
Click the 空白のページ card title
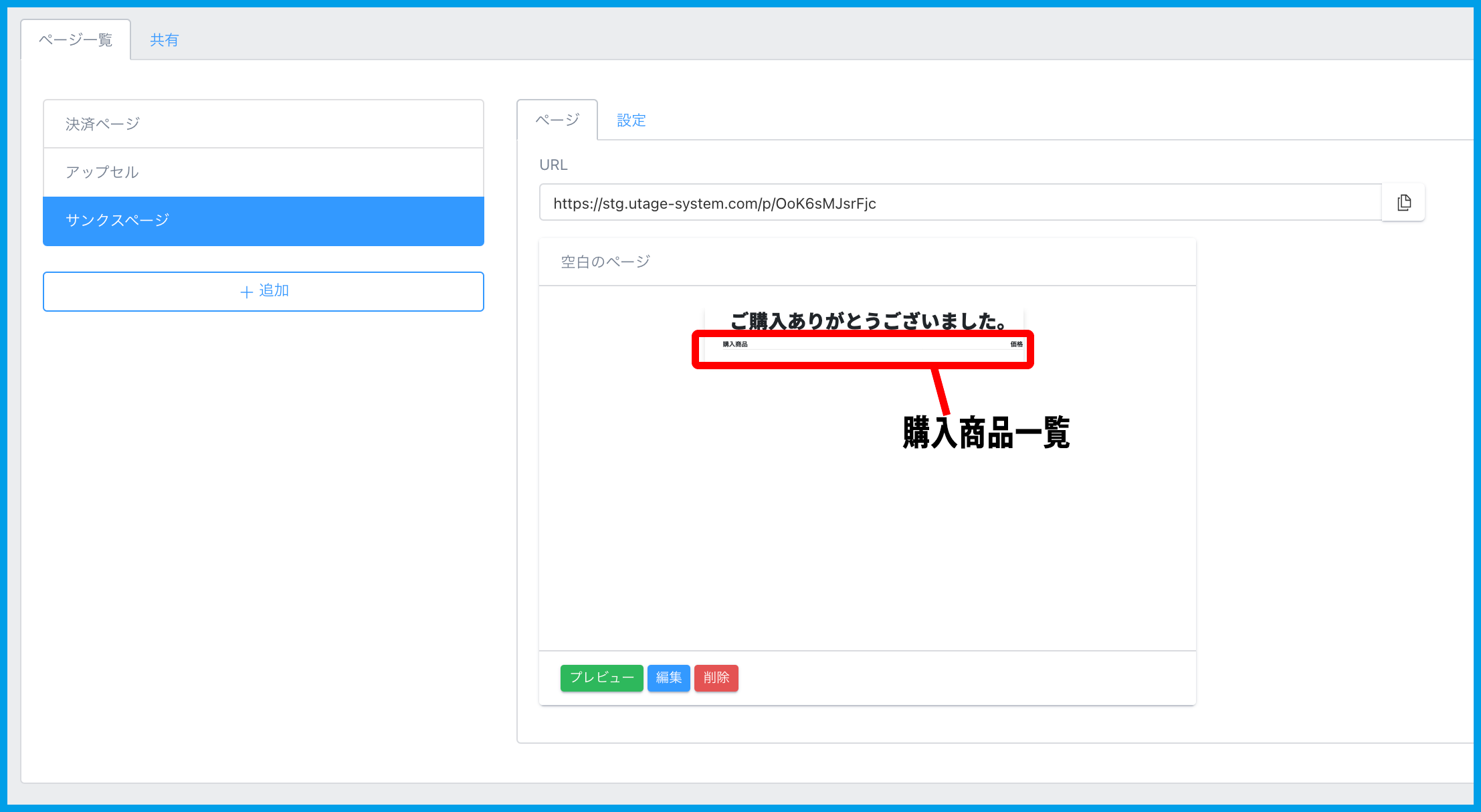click(605, 262)
